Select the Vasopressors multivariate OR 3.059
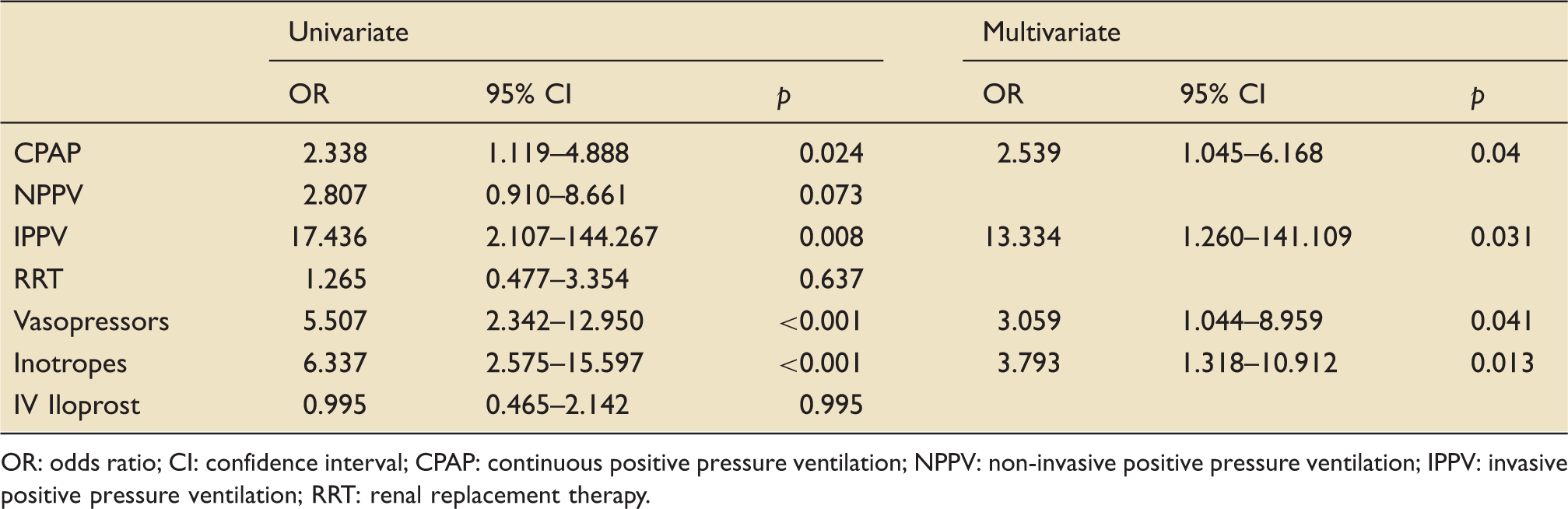The image size is (1568, 509). (x=1029, y=321)
